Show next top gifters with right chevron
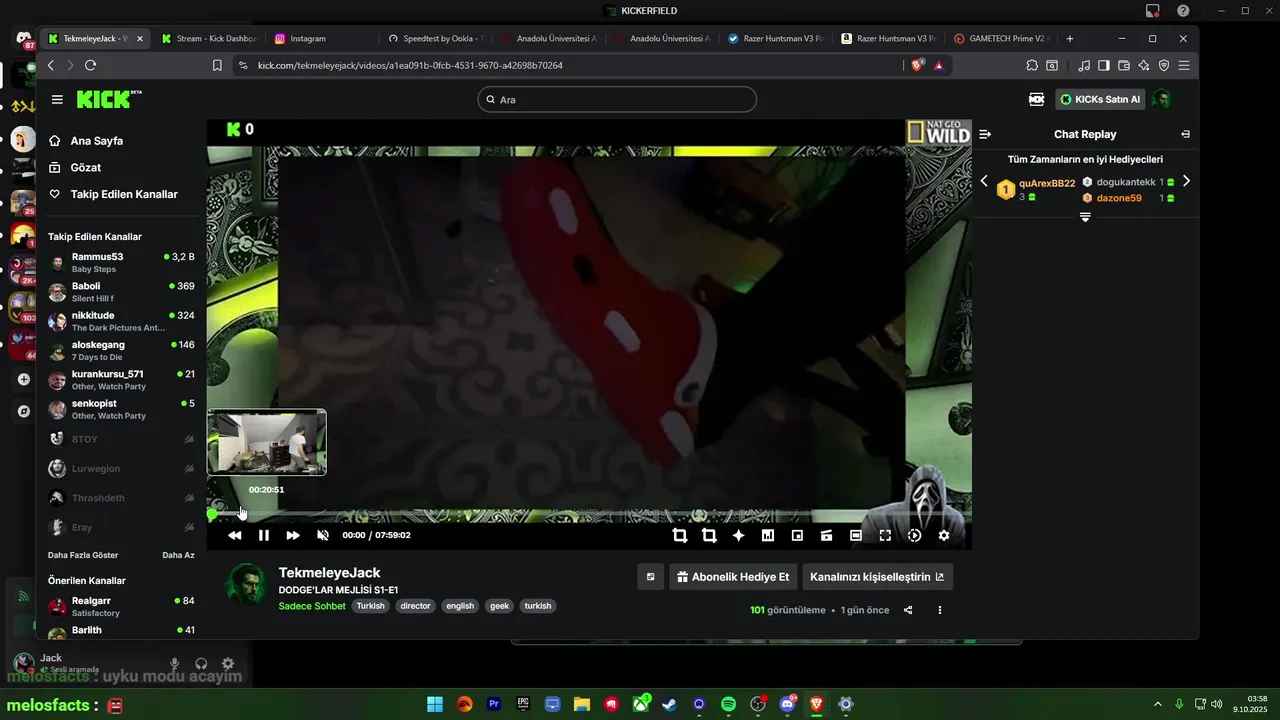The height and width of the screenshot is (720, 1280). tap(1186, 182)
